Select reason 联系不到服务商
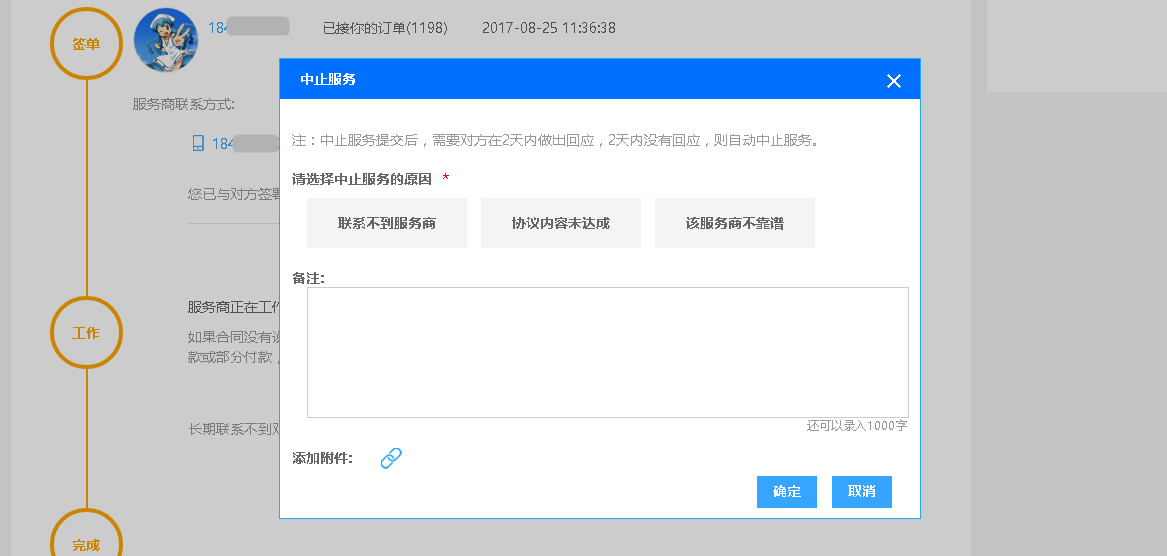 387,223
